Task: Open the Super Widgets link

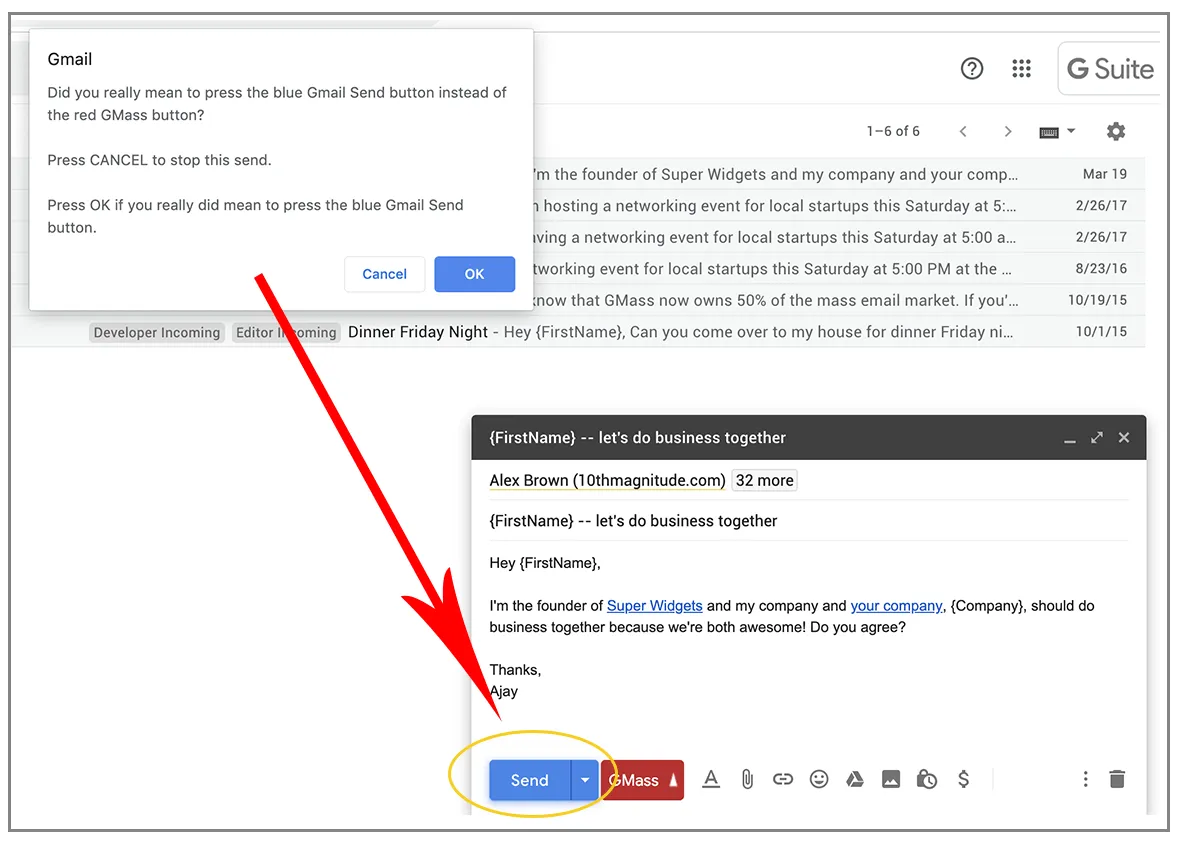Action: 655,606
